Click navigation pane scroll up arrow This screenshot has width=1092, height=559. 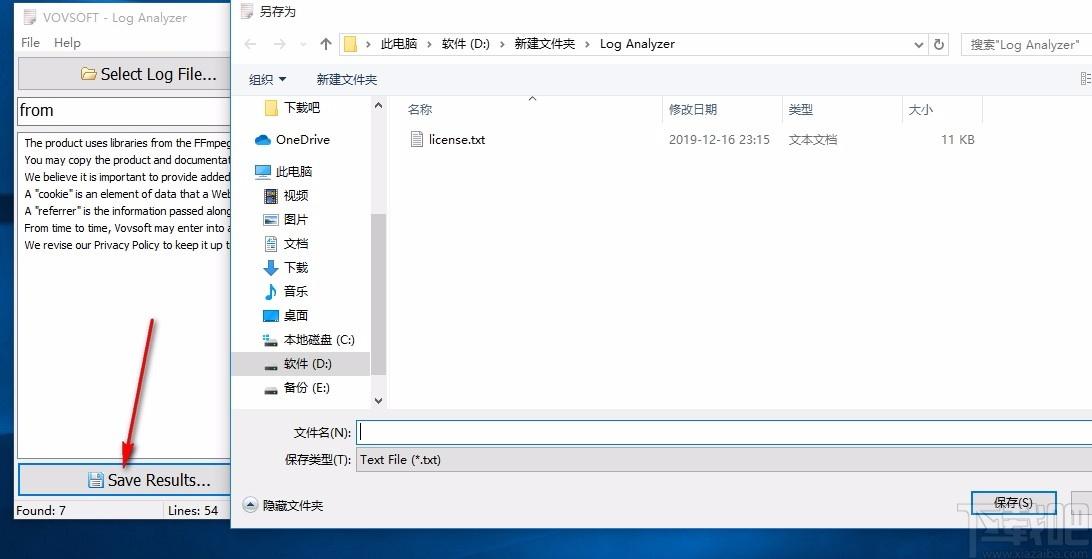tap(378, 106)
